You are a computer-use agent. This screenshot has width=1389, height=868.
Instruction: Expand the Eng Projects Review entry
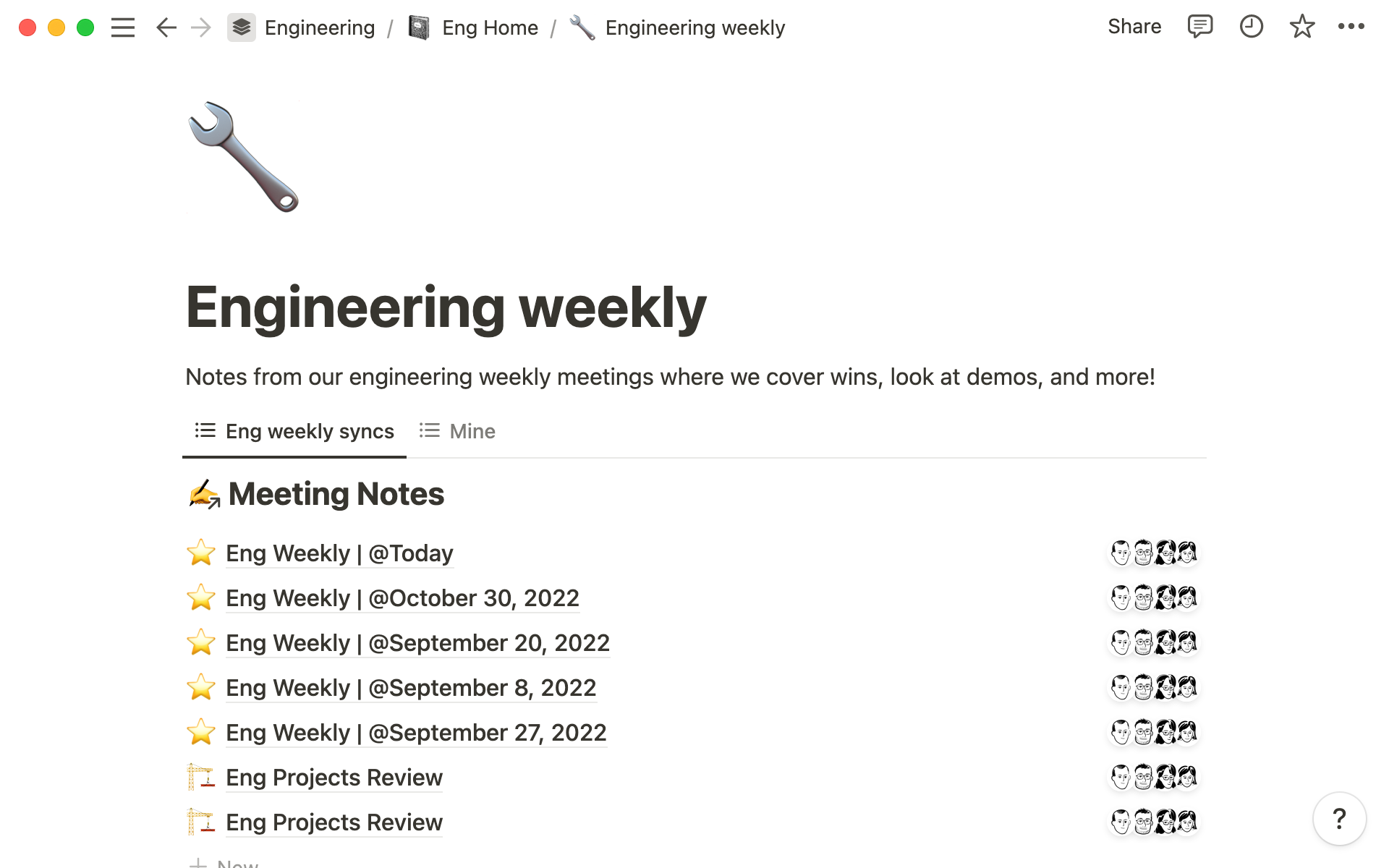[x=333, y=777]
